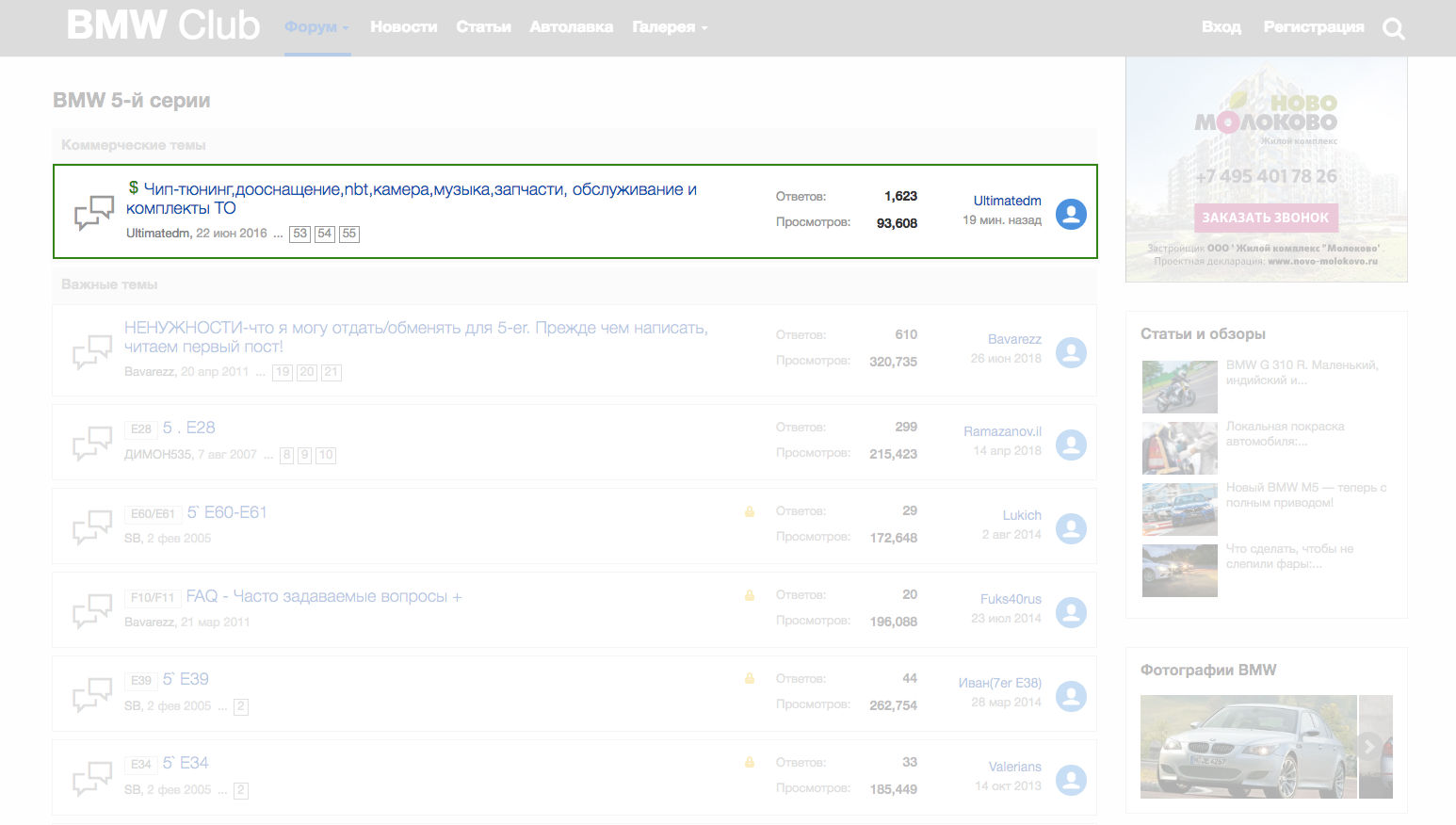
Task: Click chat bubble icon of 5 . E28 thread
Action: point(92,444)
